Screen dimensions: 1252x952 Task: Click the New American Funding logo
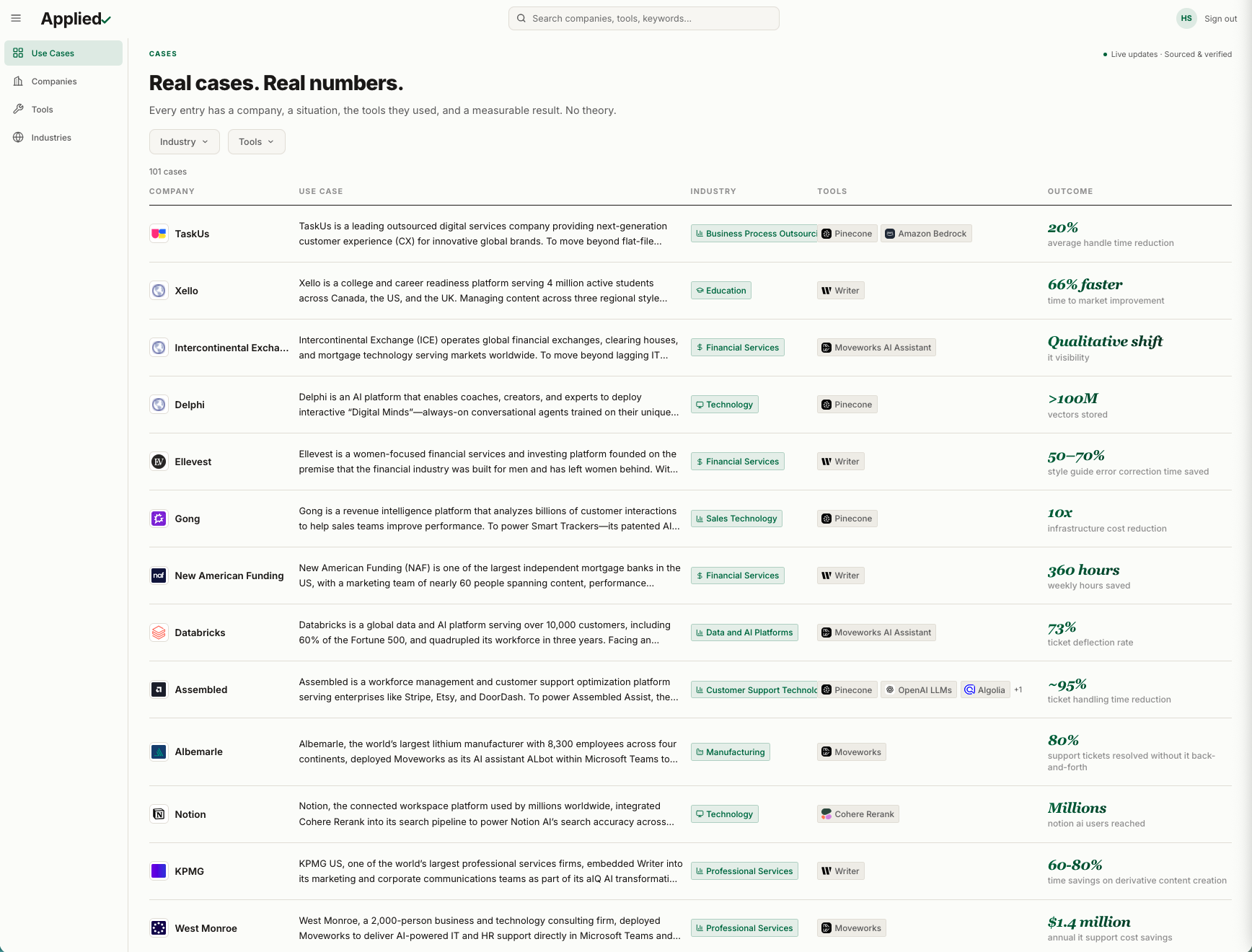pos(159,576)
